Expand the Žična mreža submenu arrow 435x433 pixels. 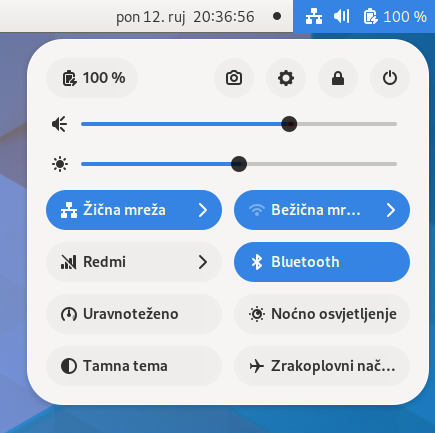(203, 210)
